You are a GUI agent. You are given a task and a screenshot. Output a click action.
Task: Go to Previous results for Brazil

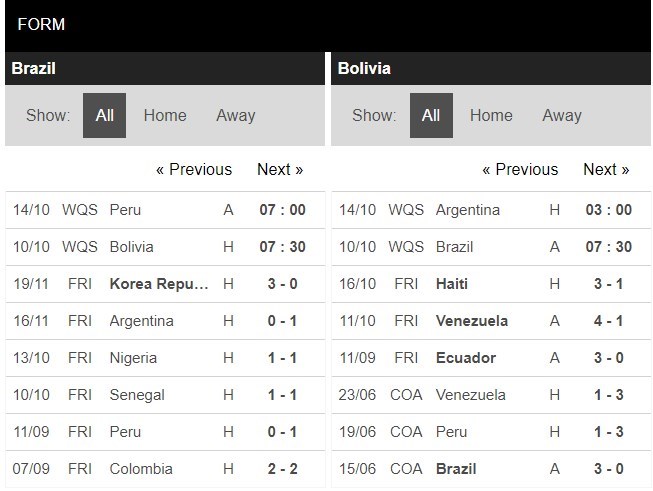[194, 169]
